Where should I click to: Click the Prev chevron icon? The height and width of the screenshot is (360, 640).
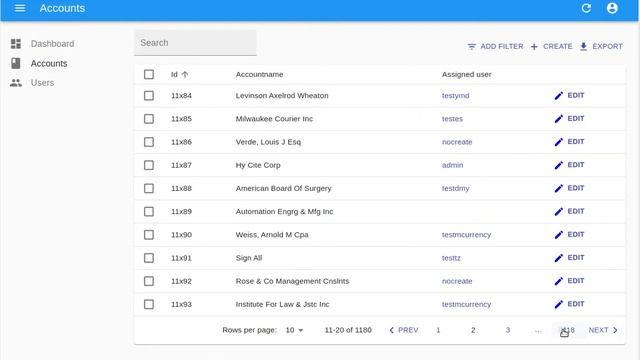[x=391, y=330]
